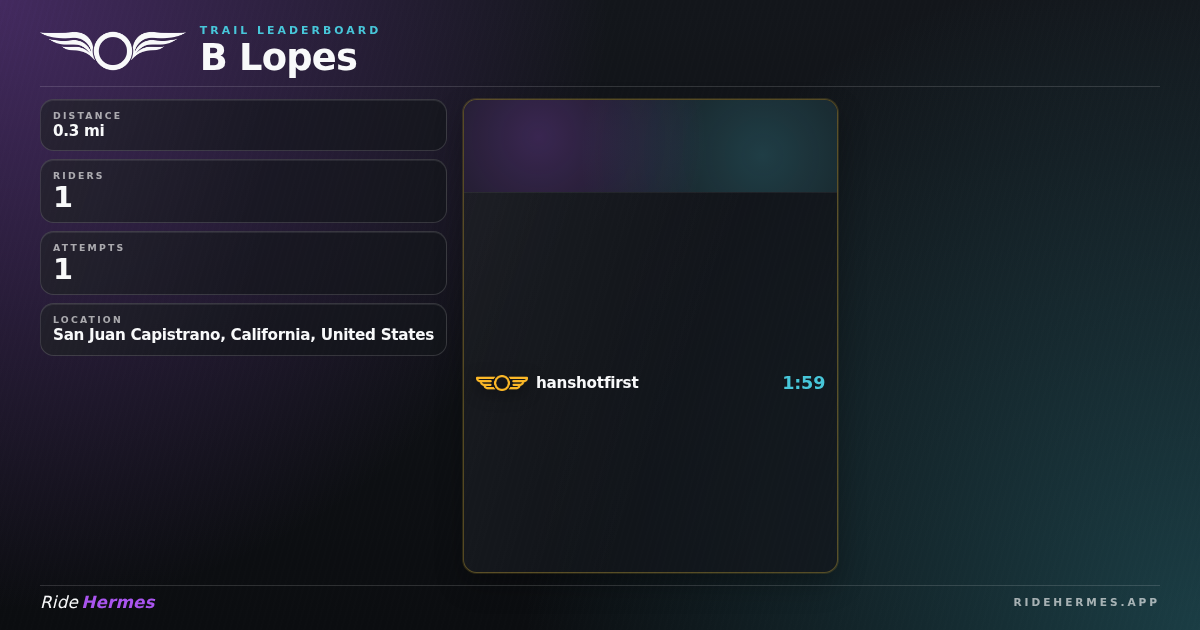Visit the RIDEHERMES.APP link

(x=1086, y=602)
